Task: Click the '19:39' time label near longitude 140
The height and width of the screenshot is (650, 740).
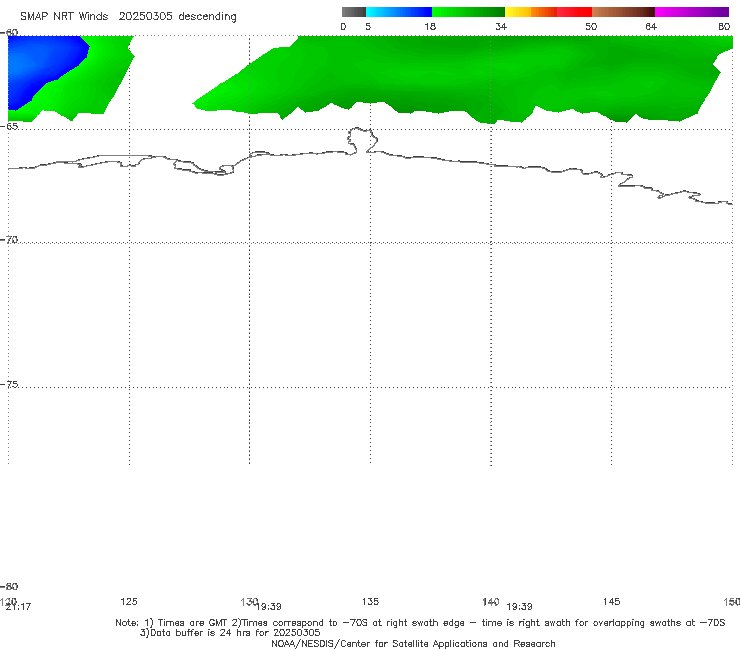Action: [519, 607]
